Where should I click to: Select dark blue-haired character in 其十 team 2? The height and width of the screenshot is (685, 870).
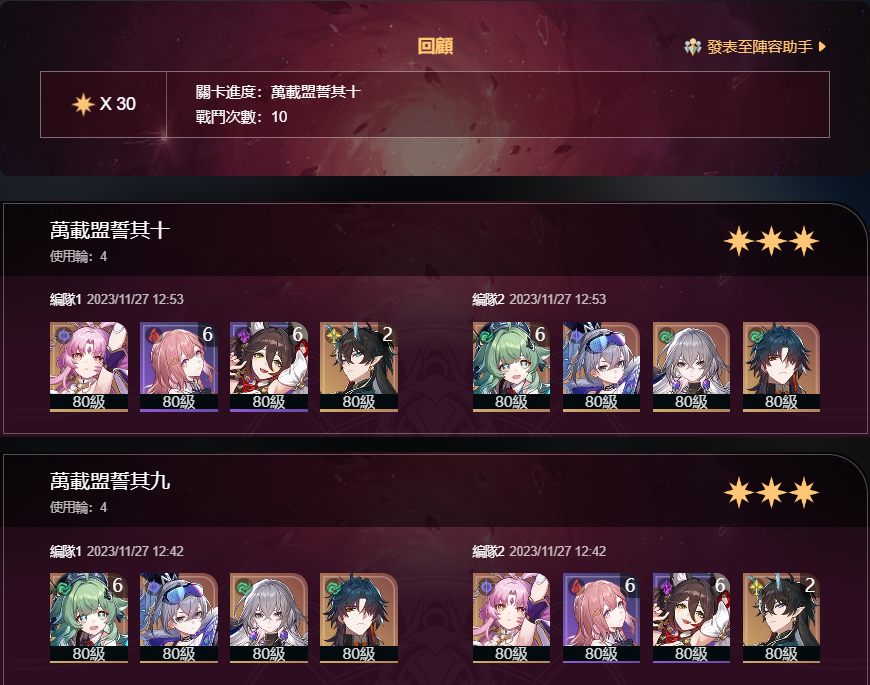[x=781, y=367]
